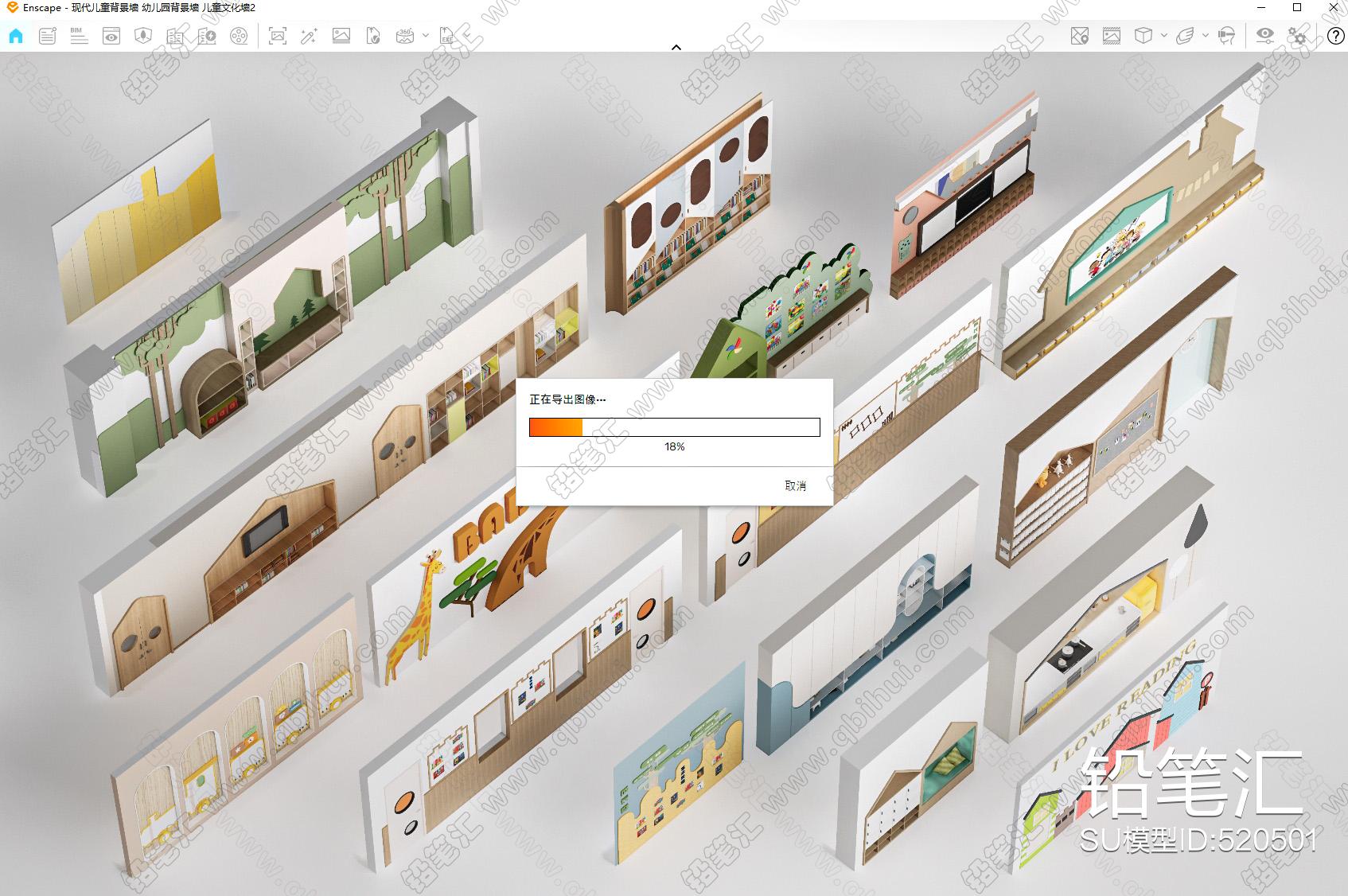Click the wing fly mode icon
This screenshot has width=1348, height=896.
click(x=1185, y=36)
